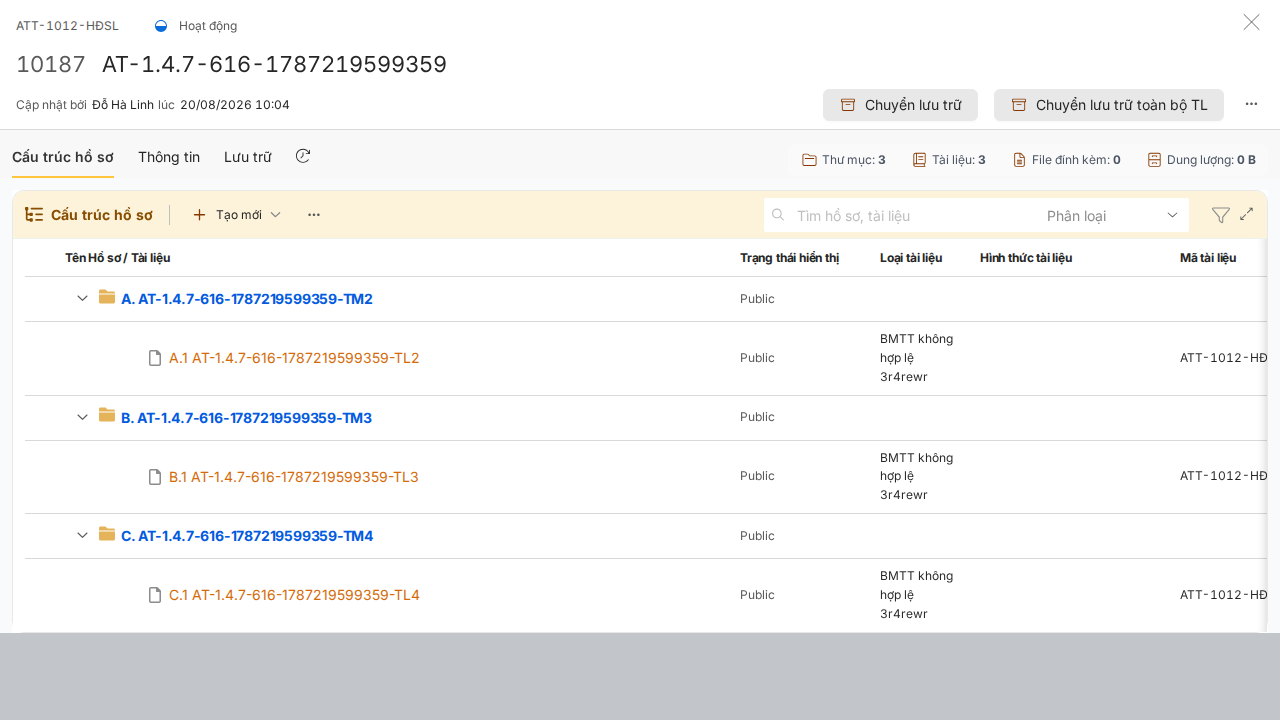Click the File đính kèm count icon
1280x720 pixels.
1019,160
